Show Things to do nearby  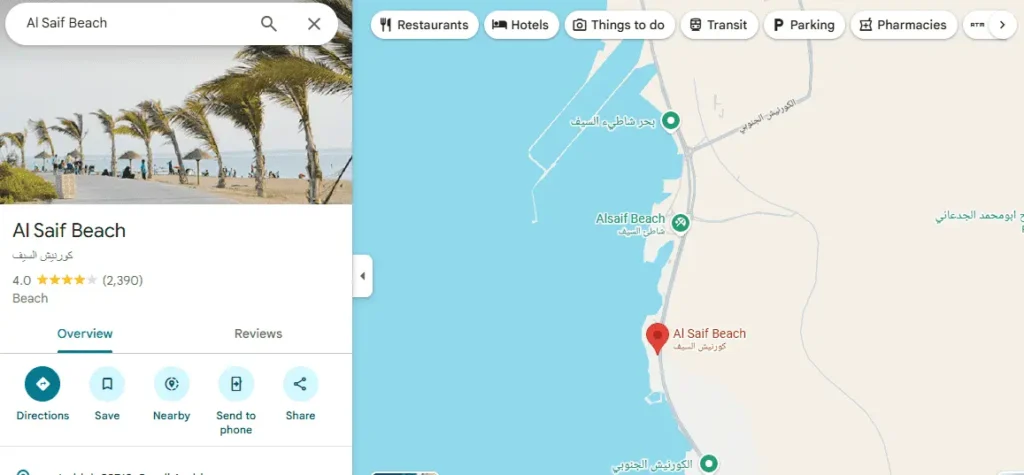(x=620, y=25)
